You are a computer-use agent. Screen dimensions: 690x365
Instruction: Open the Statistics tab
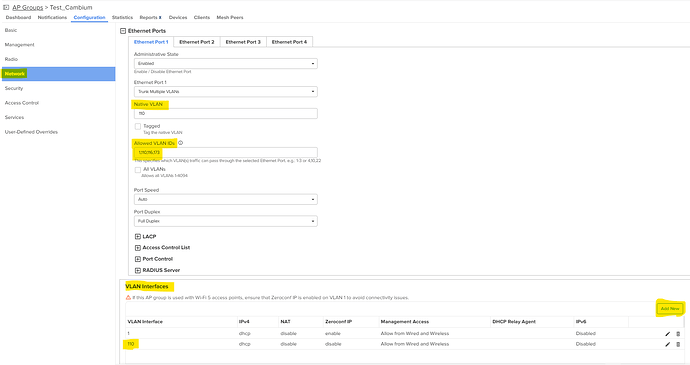click(x=122, y=18)
